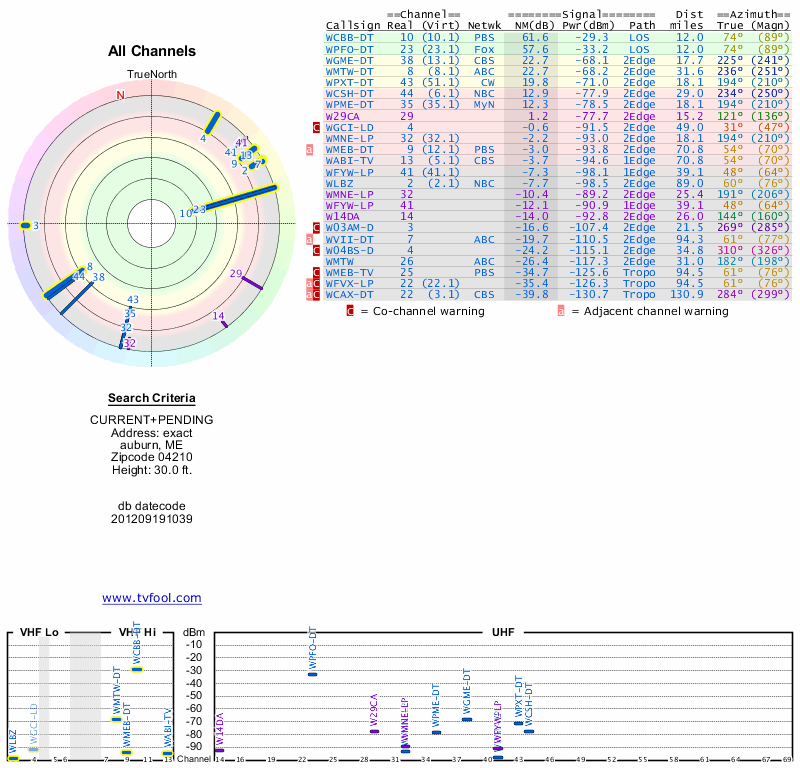The height and width of the screenshot is (768, 800).
Task: Click the W14DA marker in spectrum chart
Action: (x=219, y=750)
